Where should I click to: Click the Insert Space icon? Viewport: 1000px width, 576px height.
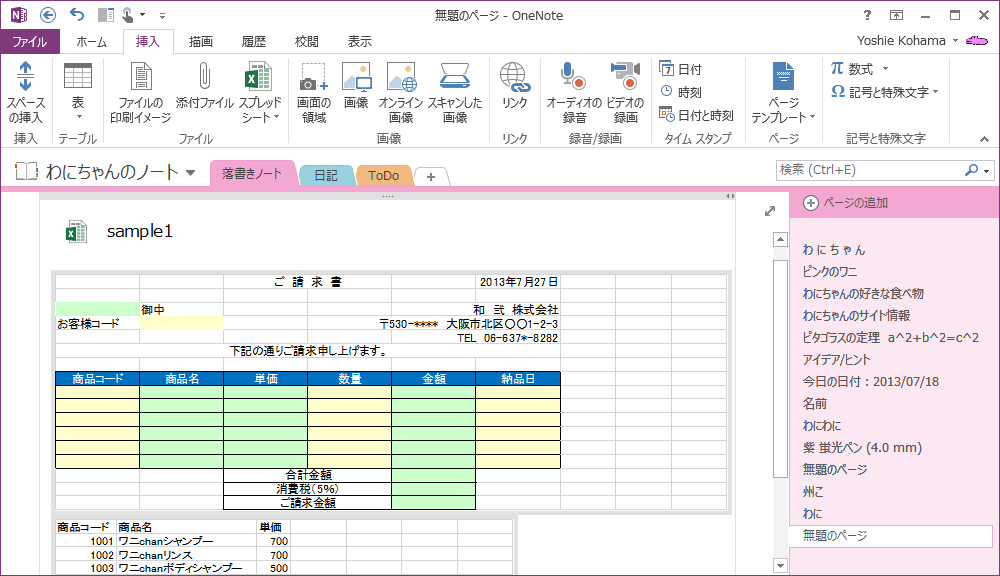tap(26, 77)
